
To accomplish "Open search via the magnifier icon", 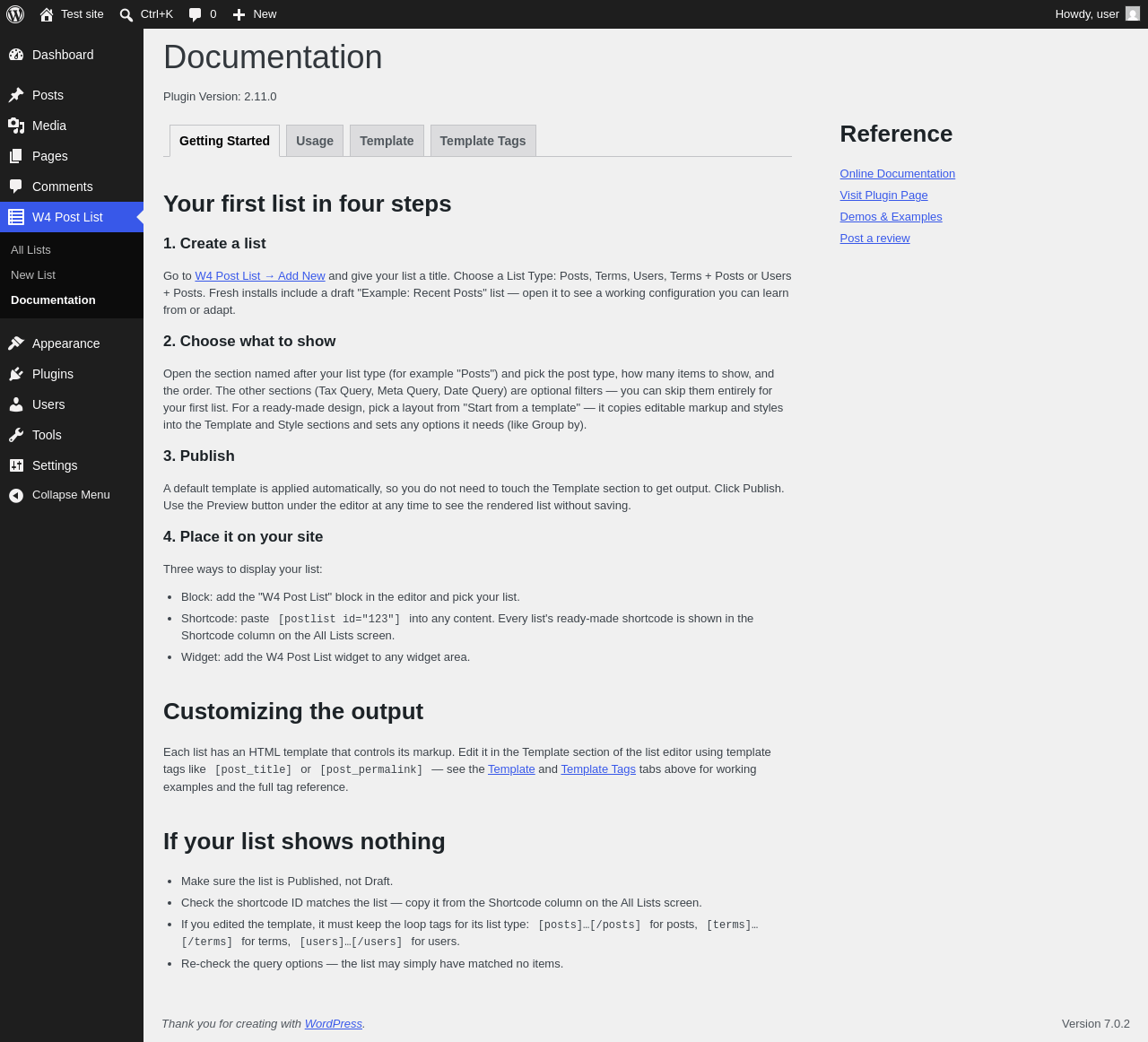I will click(x=126, y=14).
